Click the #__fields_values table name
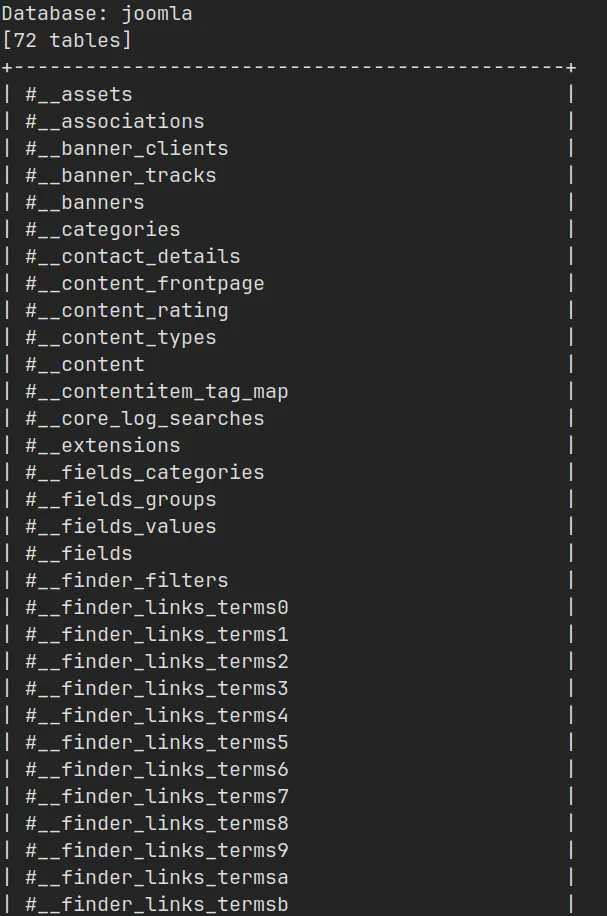 121,527
